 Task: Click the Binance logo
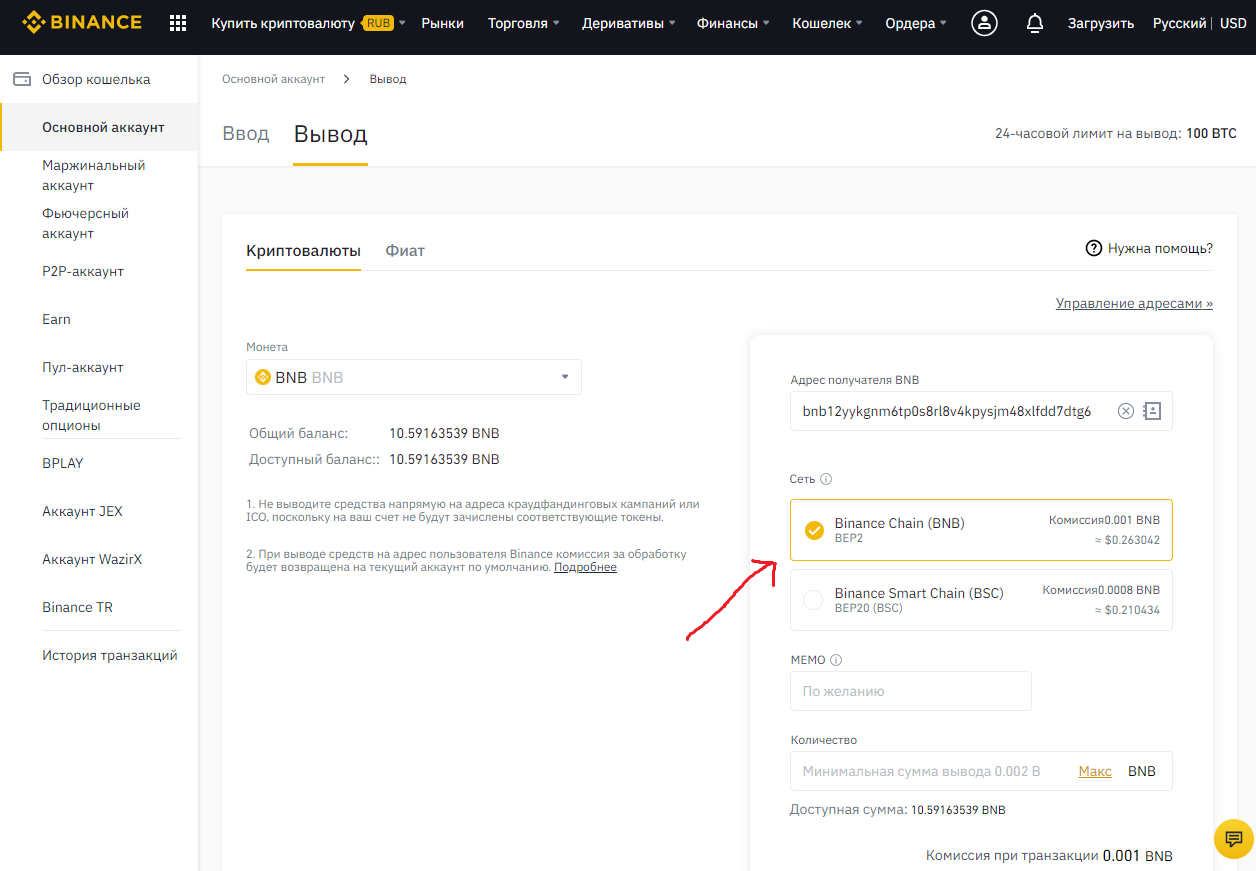click(82, 22)
